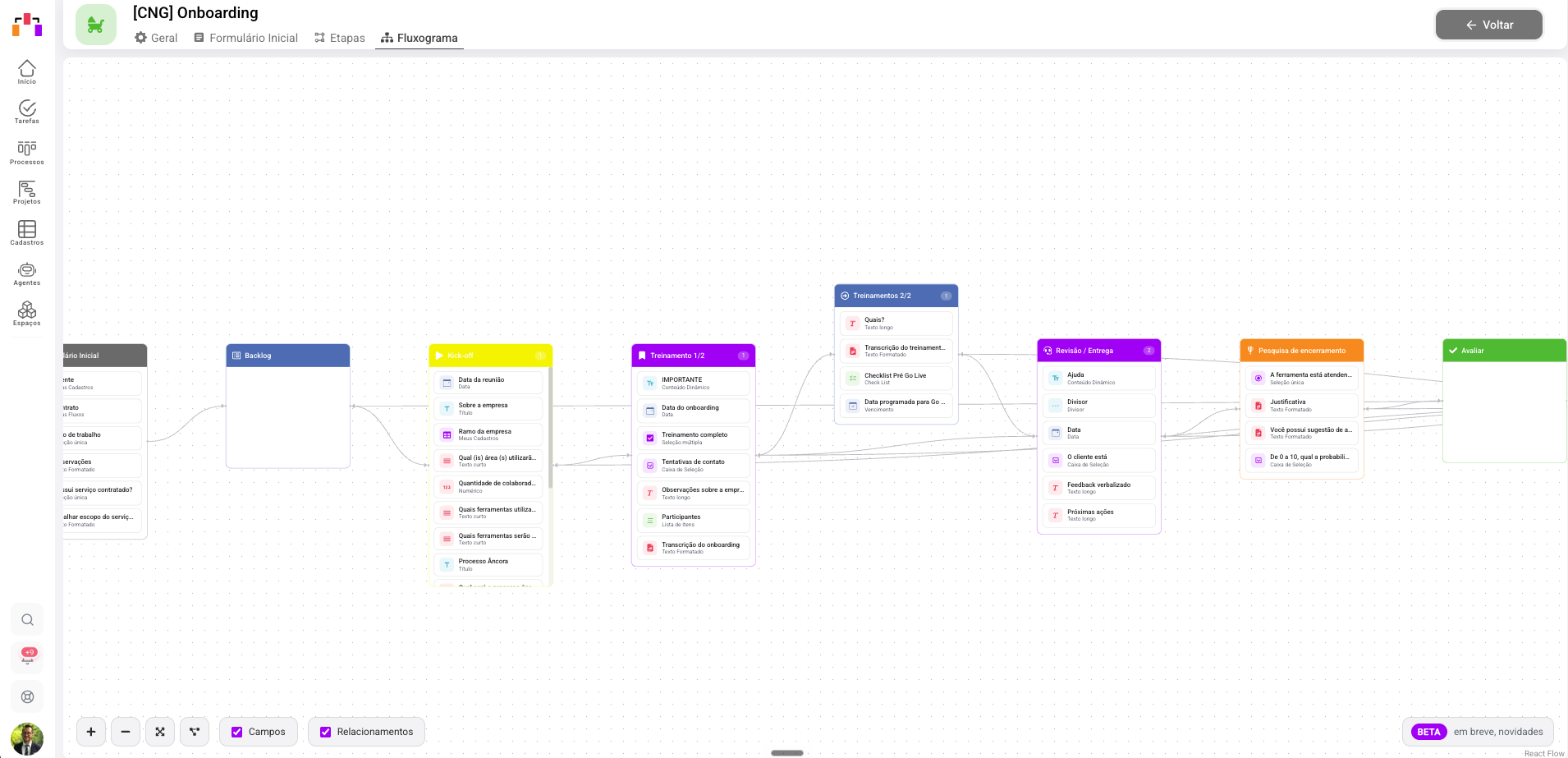Click the 'Checklist Pré Go Live' field
This screenshot has height=758, width=1568.
[896, 378]
